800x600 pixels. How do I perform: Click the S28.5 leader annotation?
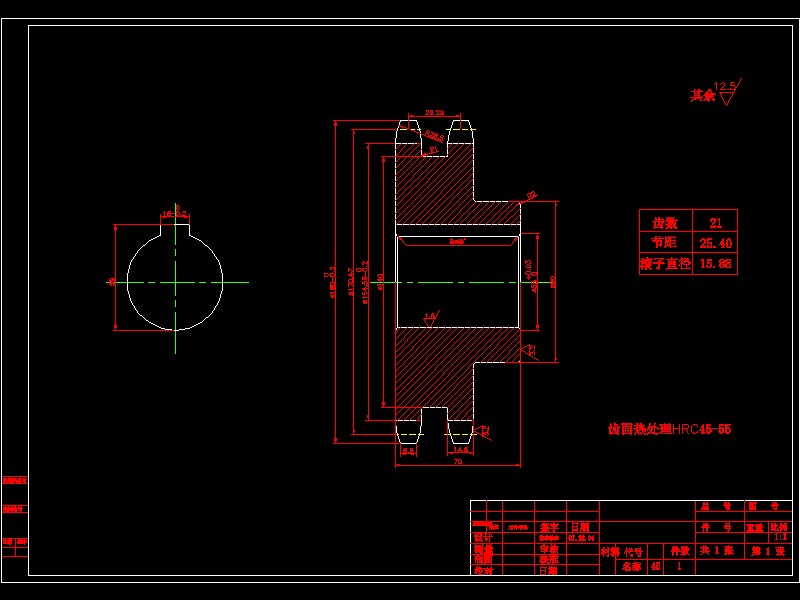click(434, 136)
